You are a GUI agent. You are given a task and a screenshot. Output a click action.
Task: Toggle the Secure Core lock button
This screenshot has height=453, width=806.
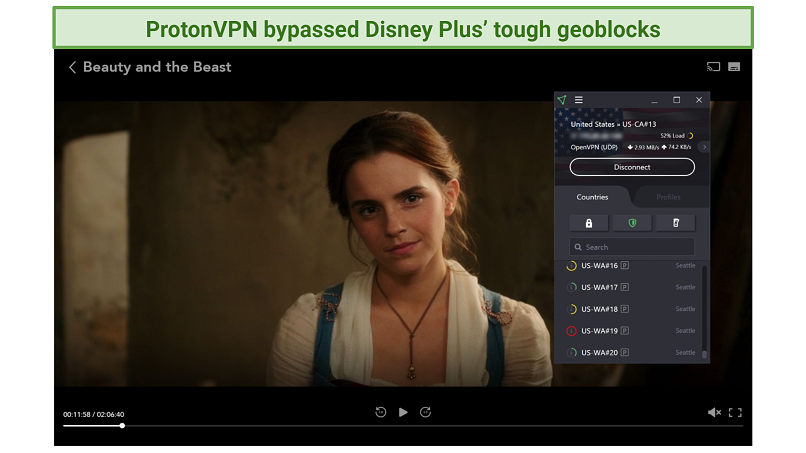click(x=589, y=223)
